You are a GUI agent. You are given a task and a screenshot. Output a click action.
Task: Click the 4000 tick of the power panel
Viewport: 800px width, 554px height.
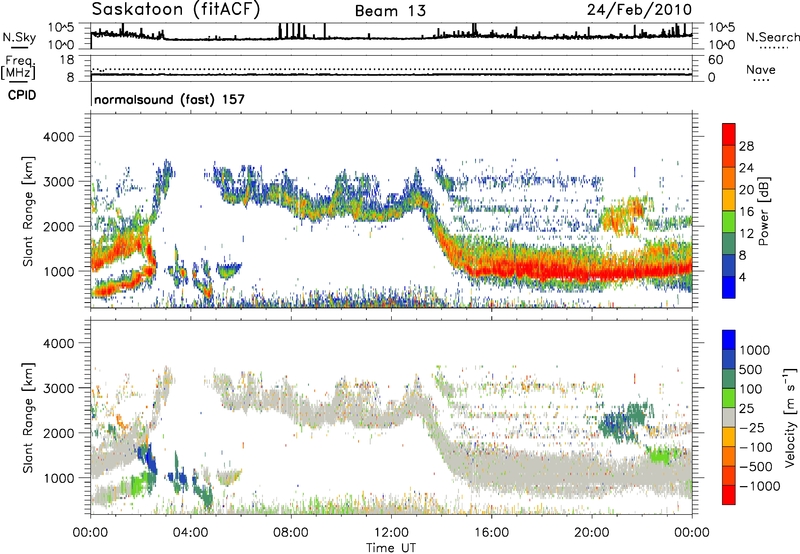pos(58,137)
